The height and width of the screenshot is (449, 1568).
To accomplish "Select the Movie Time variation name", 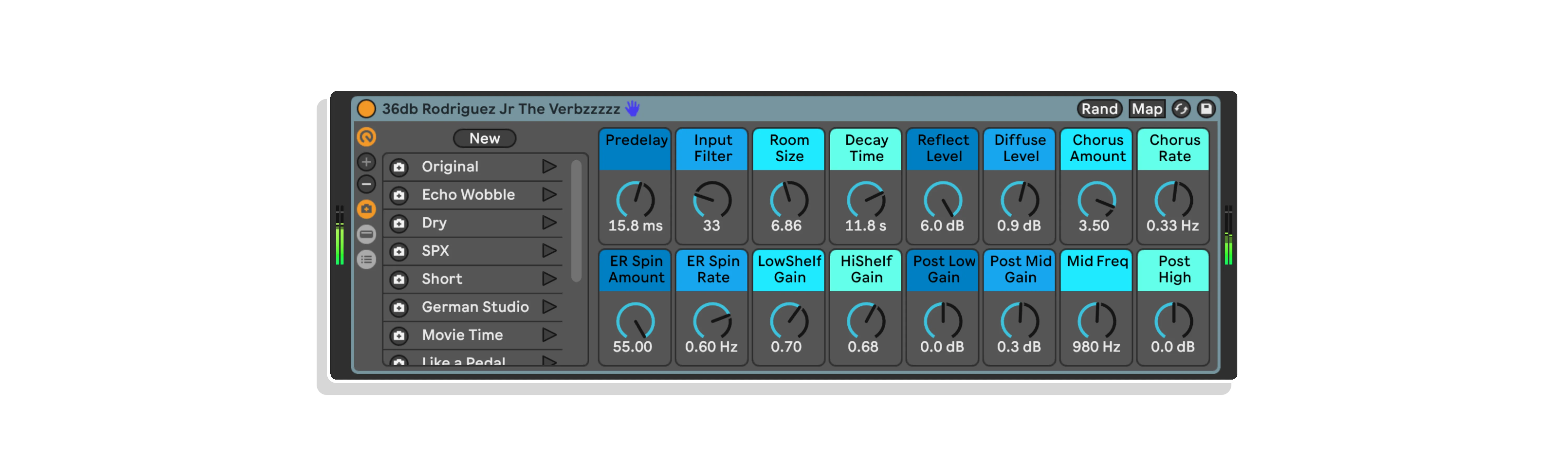I will point(462,335).
